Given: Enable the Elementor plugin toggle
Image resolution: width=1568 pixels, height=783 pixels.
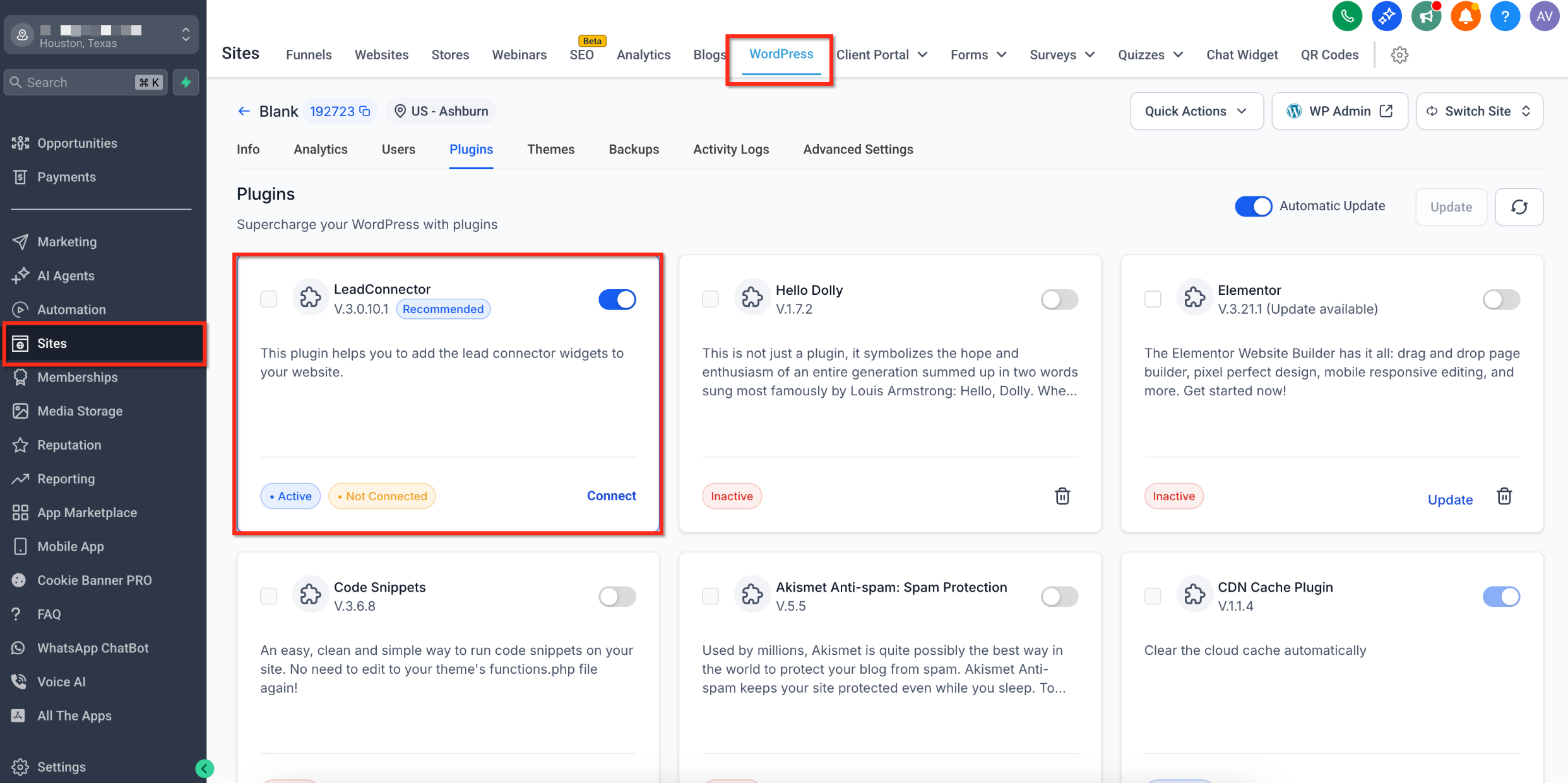Looking at the screenshot, I should pos(1500,299).
